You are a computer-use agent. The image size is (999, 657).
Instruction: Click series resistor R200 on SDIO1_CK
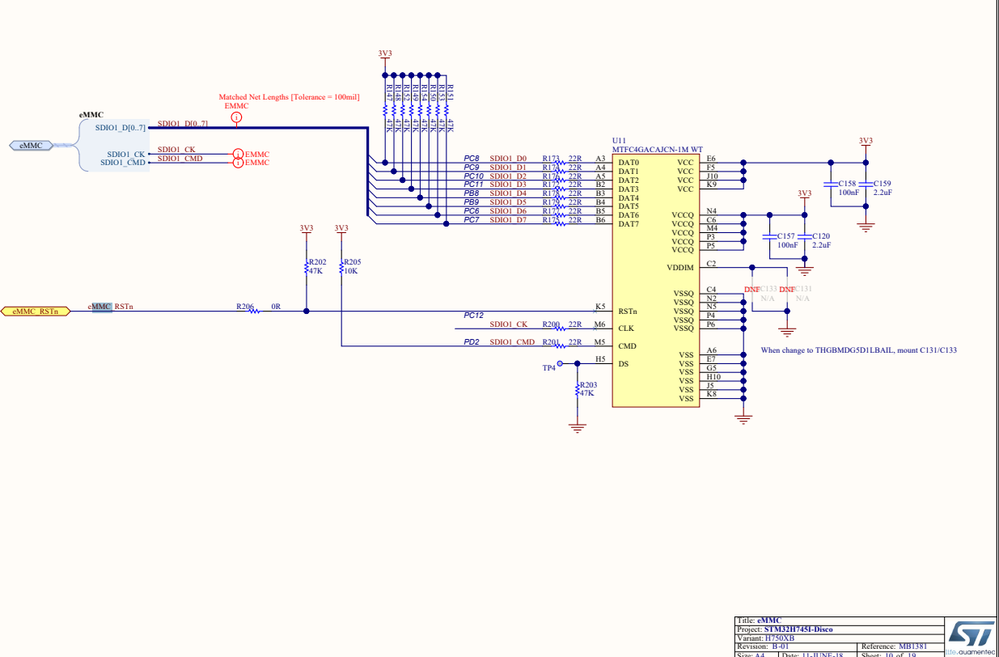tap(560, 328)
